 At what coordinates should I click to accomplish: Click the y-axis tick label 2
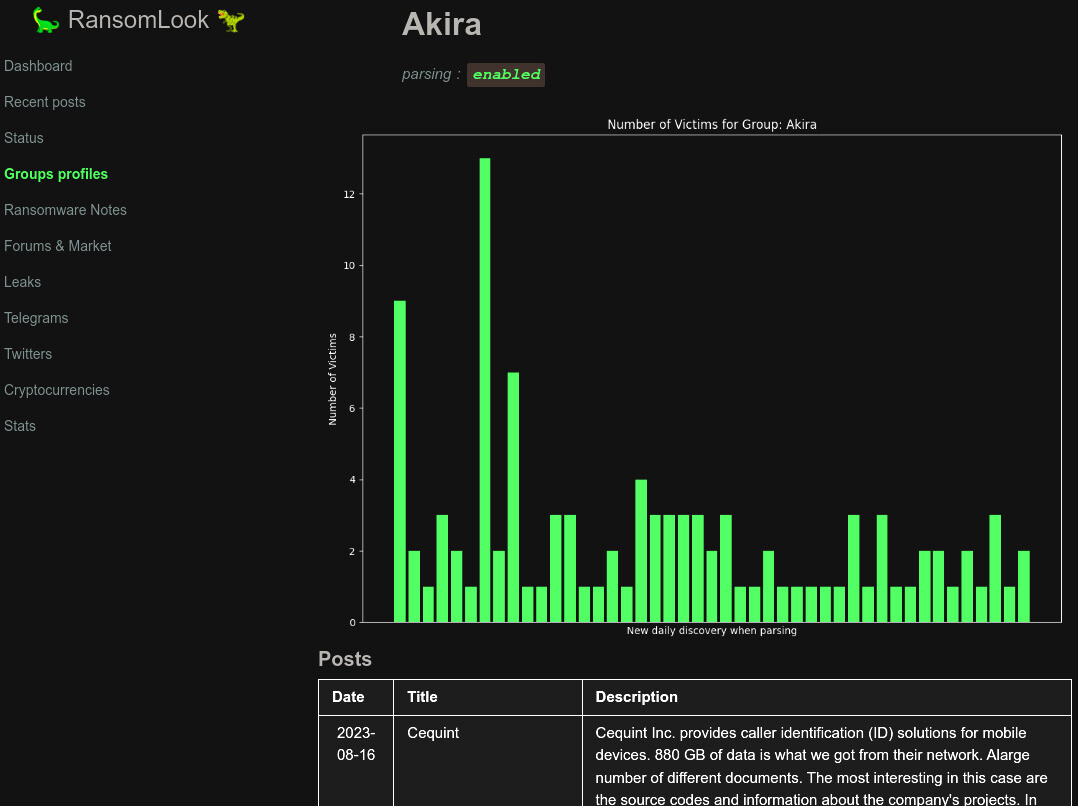click(x=353, y=552)
